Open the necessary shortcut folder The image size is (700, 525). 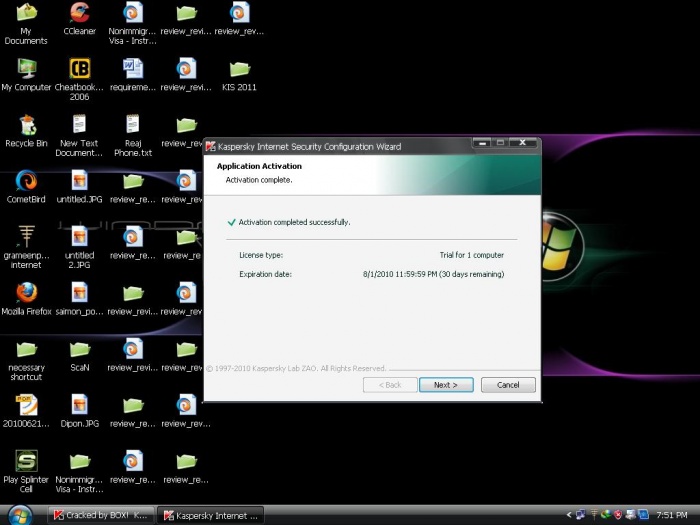tap(26, 359)
